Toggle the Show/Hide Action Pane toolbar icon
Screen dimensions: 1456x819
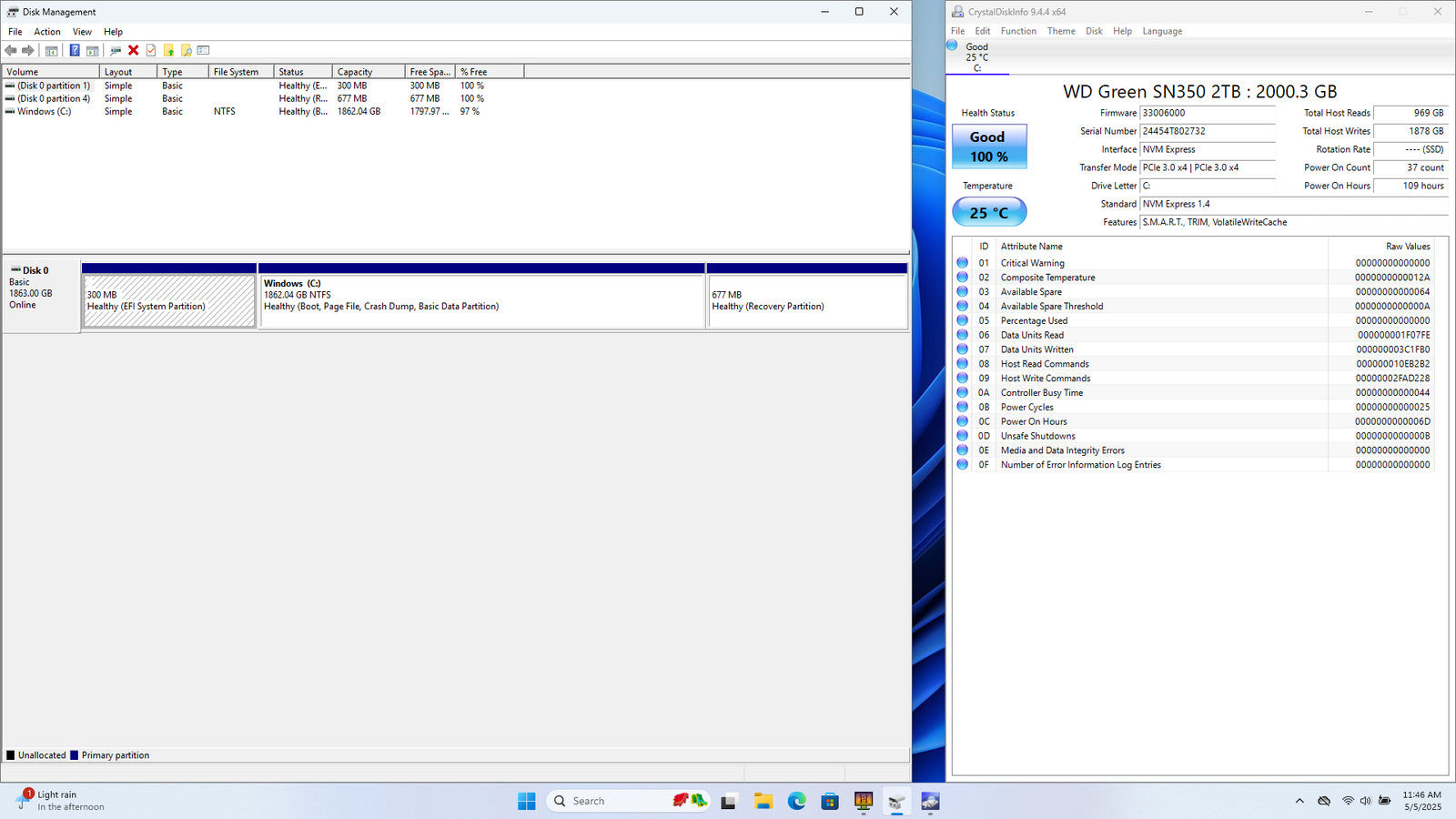(x=92, y=50)
